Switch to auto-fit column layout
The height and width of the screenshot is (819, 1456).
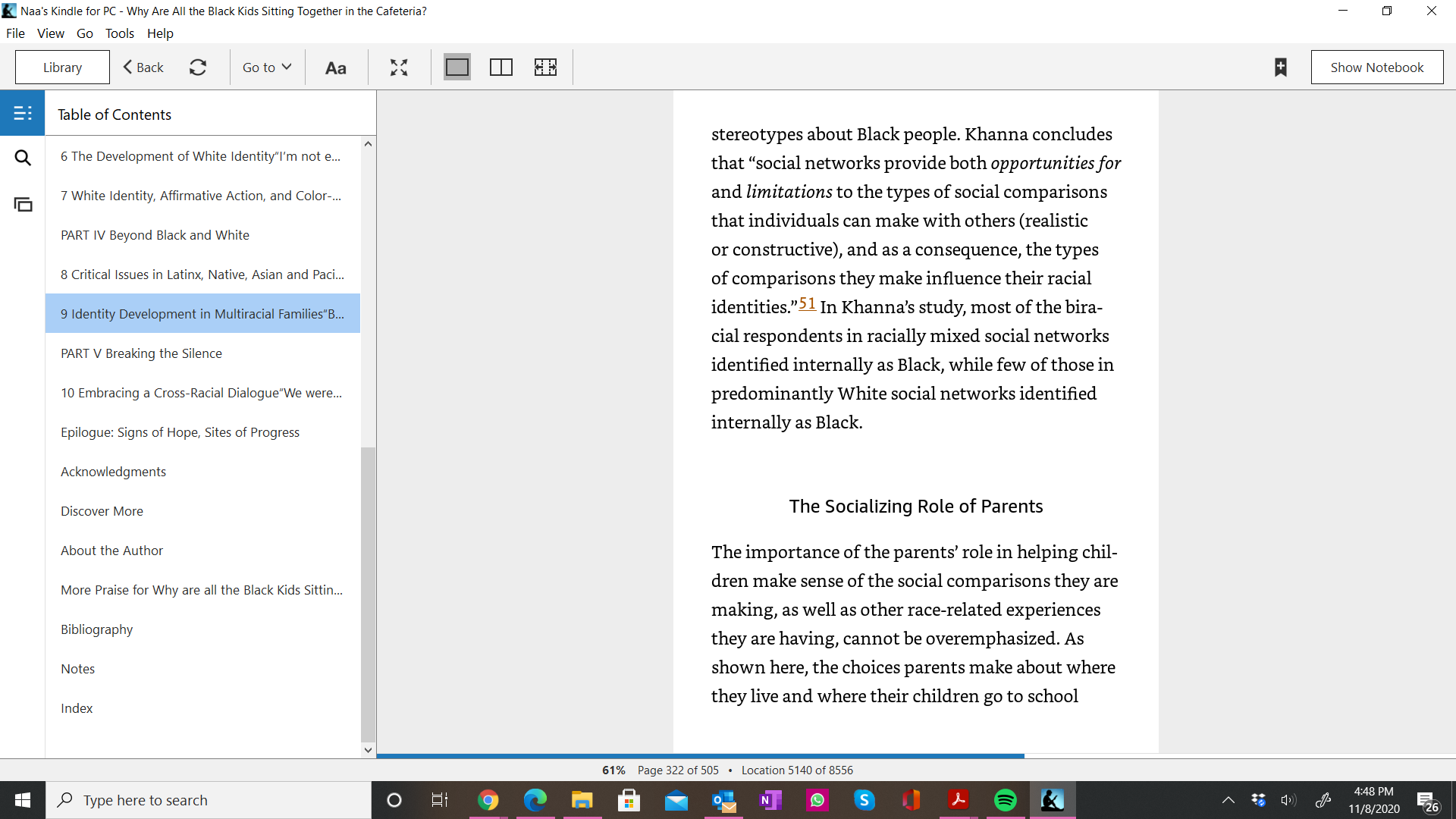click(545, 67)
